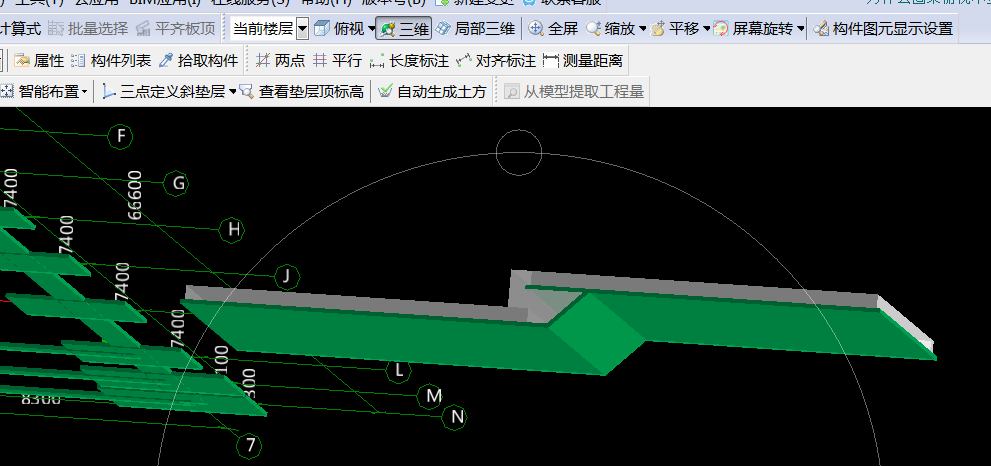Select the 平移 pan tool
Viewport: 991px width, 466px height.
pos(675,28)
